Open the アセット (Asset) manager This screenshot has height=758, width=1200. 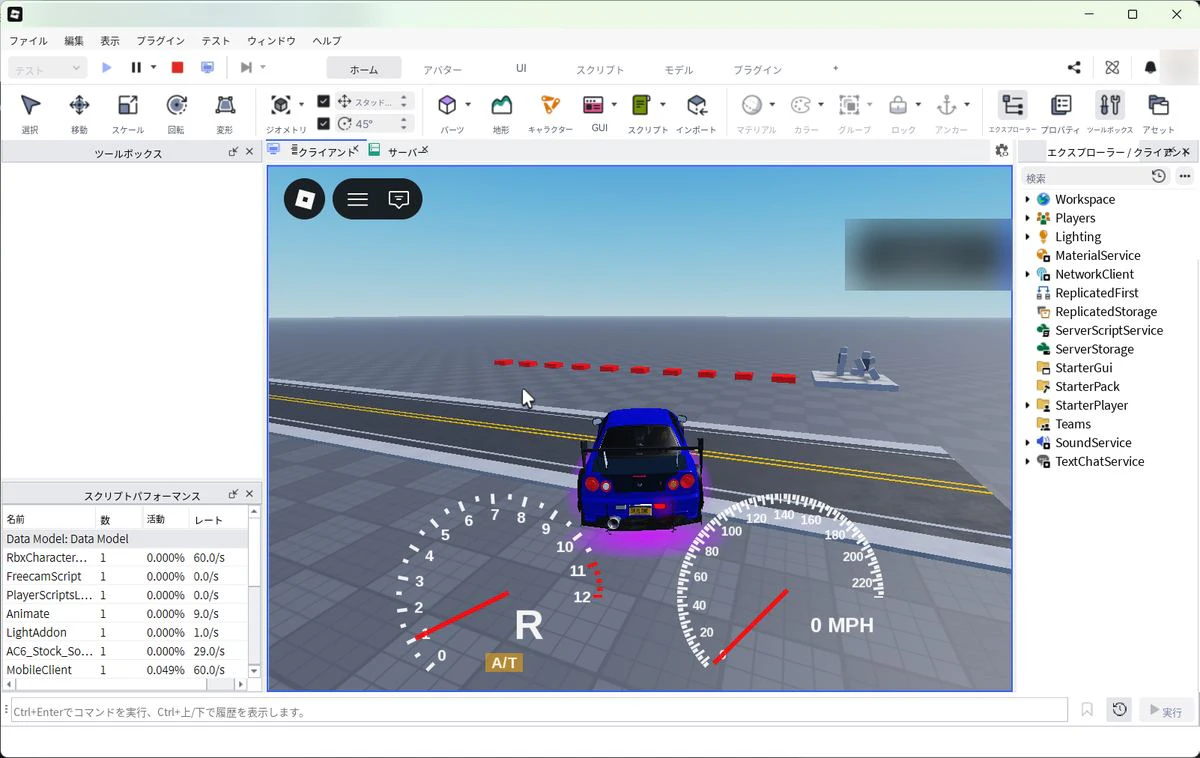[x=1158, y=113]
